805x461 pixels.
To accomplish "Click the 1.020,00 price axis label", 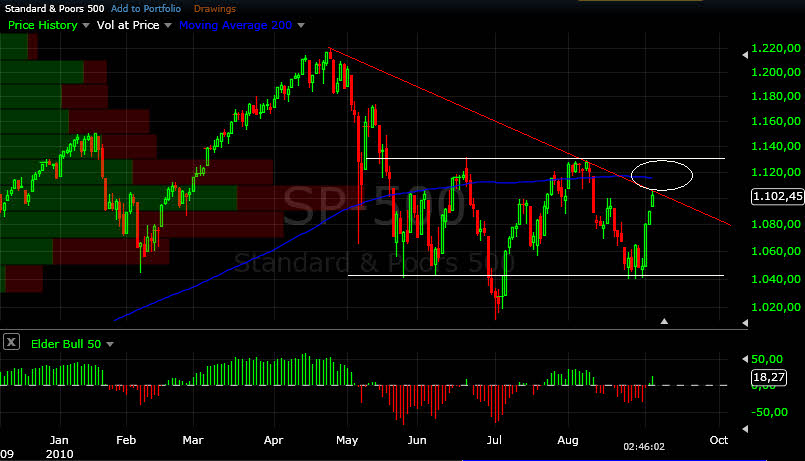I will tap(776, 307).
